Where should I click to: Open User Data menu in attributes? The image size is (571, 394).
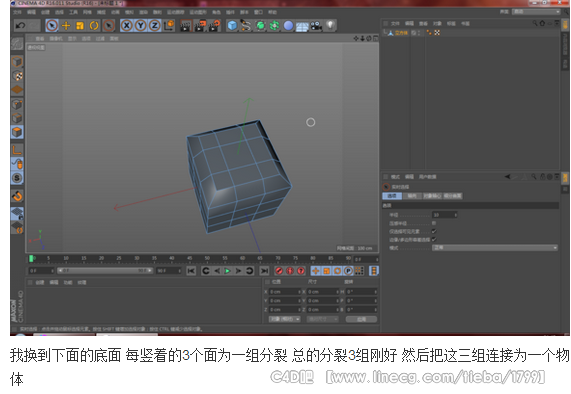pyautogui.click(x=428, y=177)
